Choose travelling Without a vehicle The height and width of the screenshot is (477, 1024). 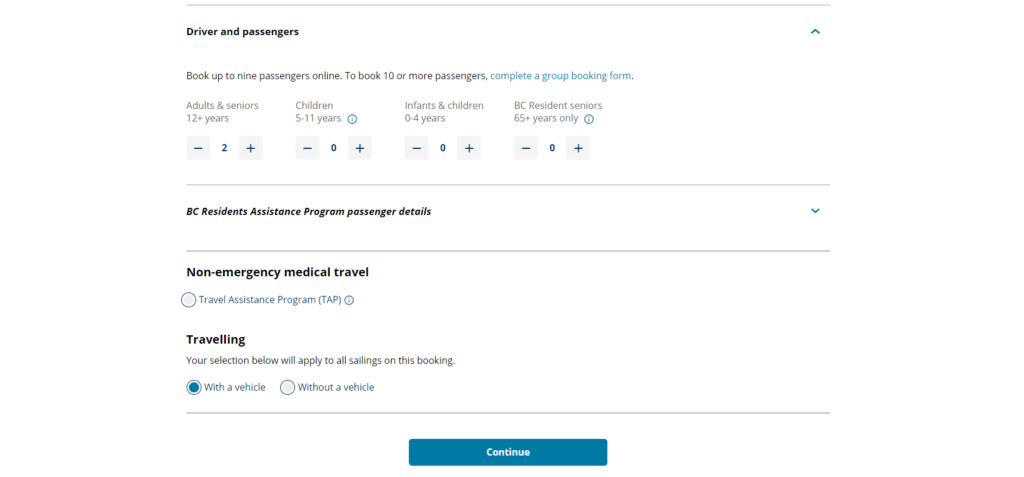tap(288, 387)
